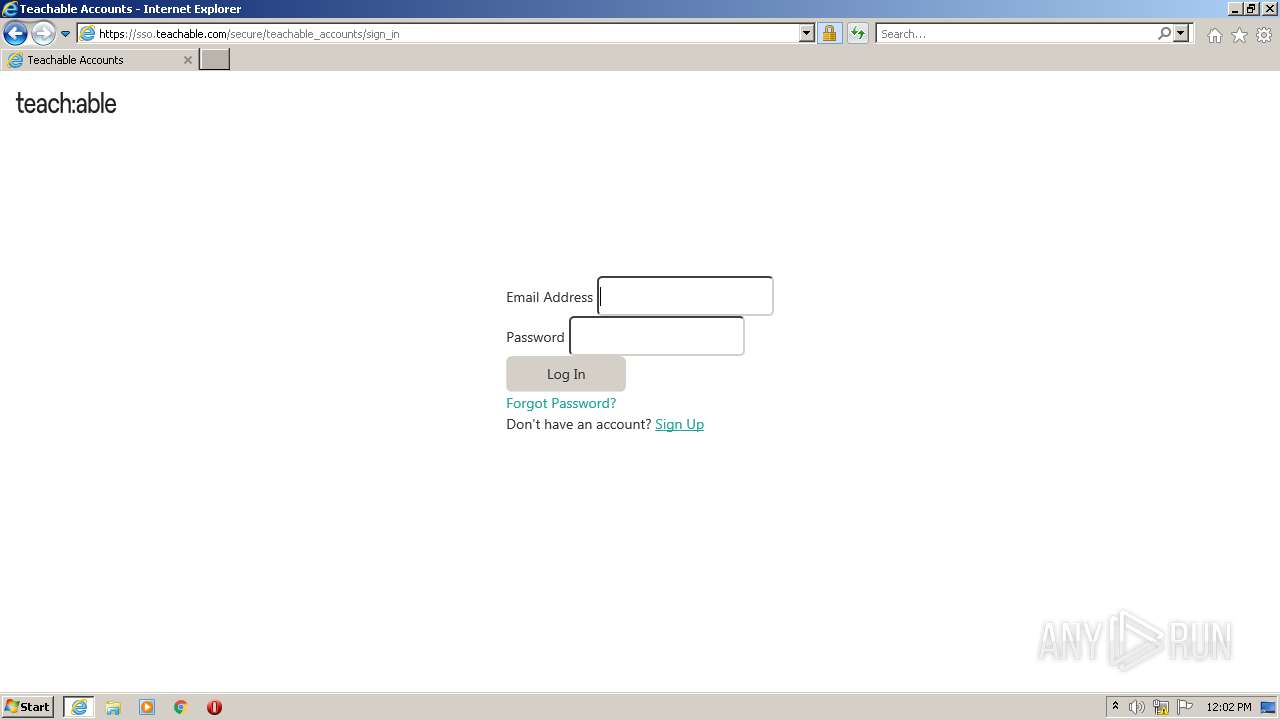Select the Teachable Accounts tab

click(100, 60)
